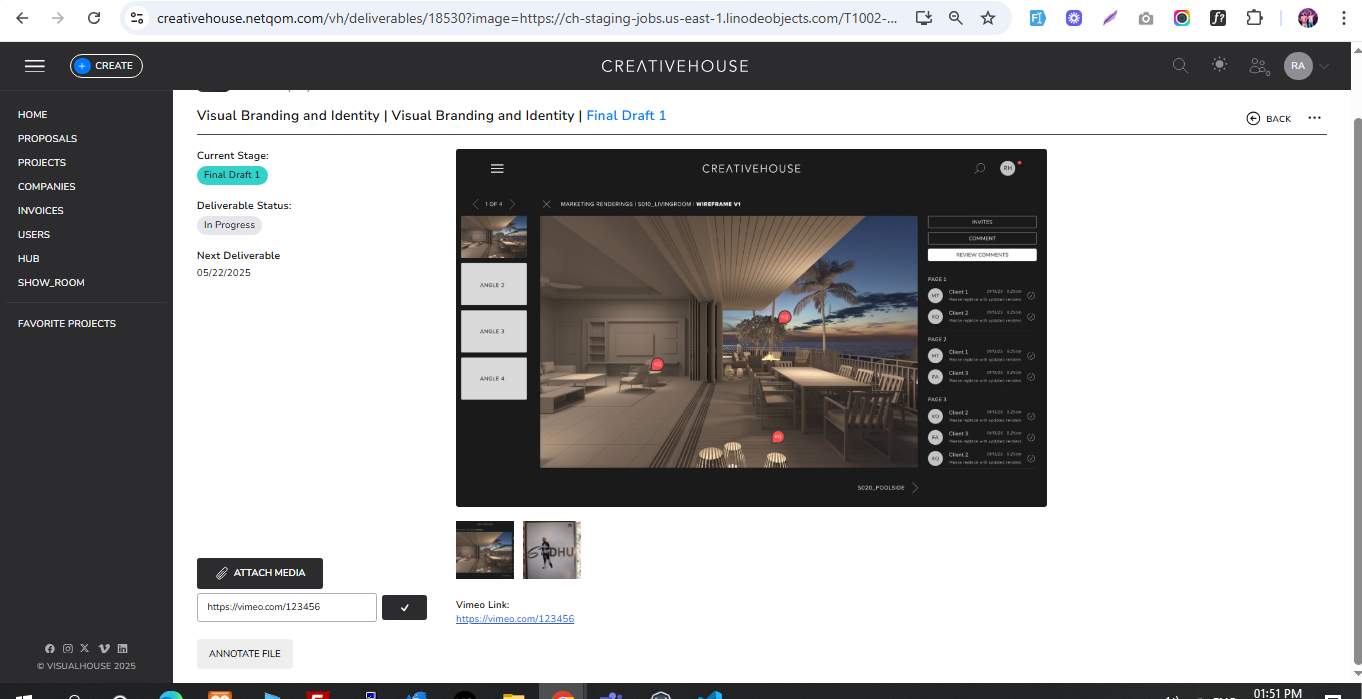Screen dimensions: 1362x699
Task: Open the hamburger navigation menu
Action: (x=35, y=66)
